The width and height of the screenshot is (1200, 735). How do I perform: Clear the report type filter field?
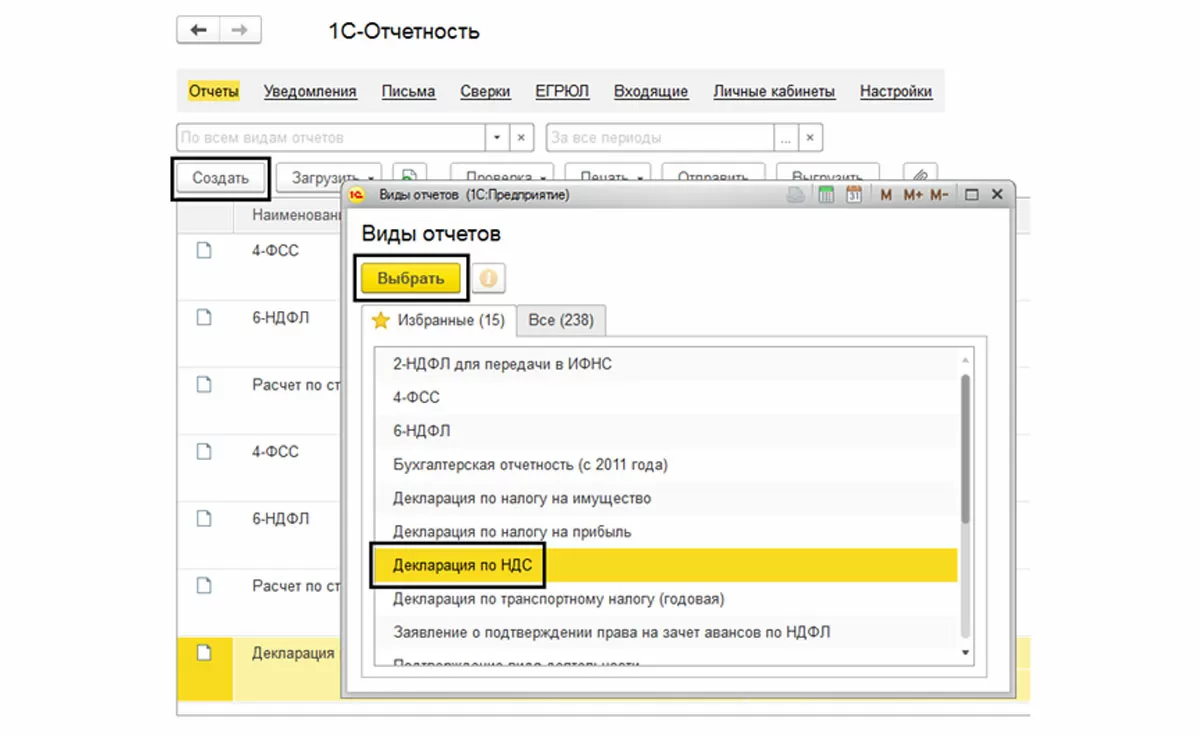click(522, 138)
